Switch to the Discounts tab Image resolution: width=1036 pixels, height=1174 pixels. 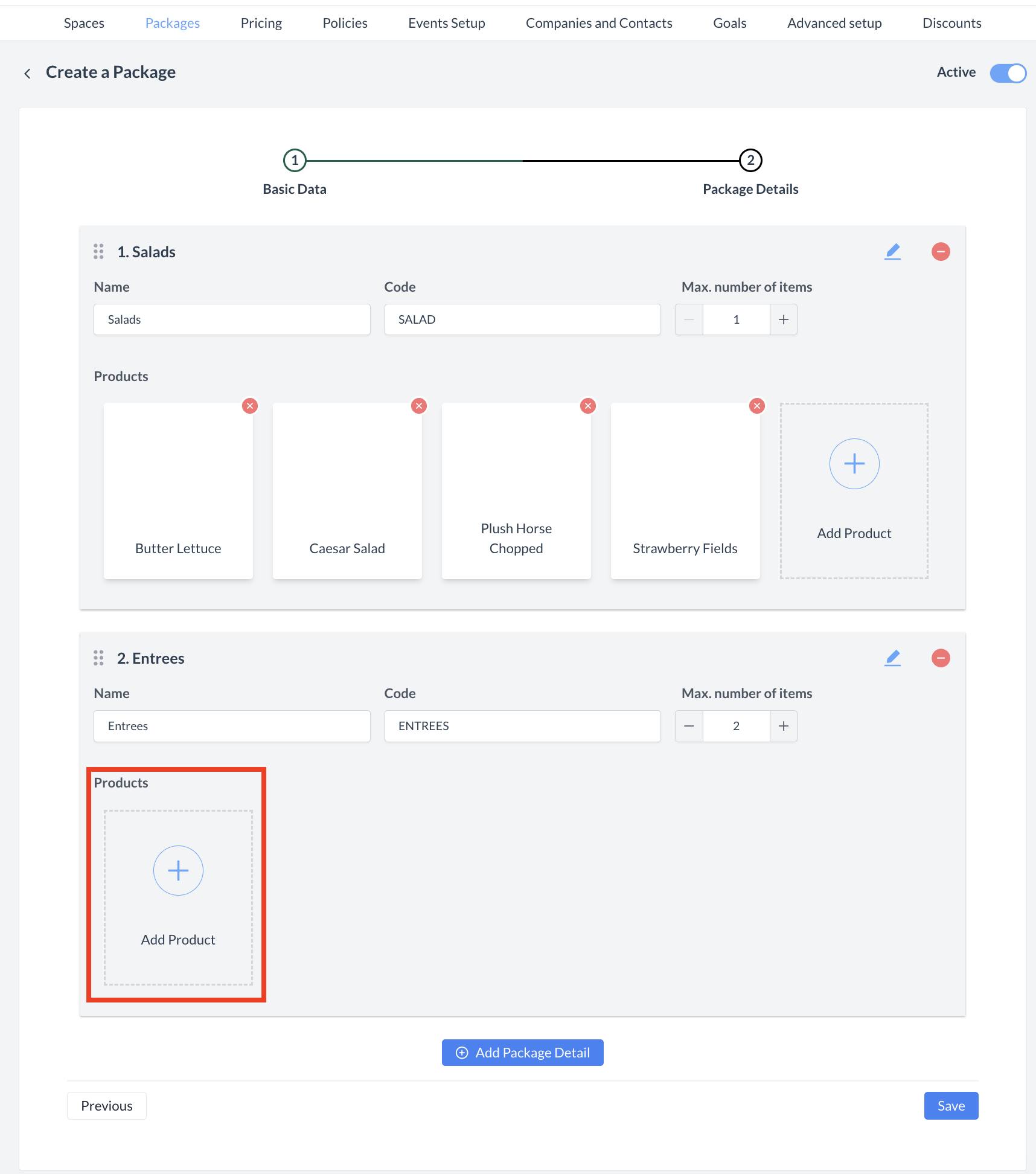point(951,23)
